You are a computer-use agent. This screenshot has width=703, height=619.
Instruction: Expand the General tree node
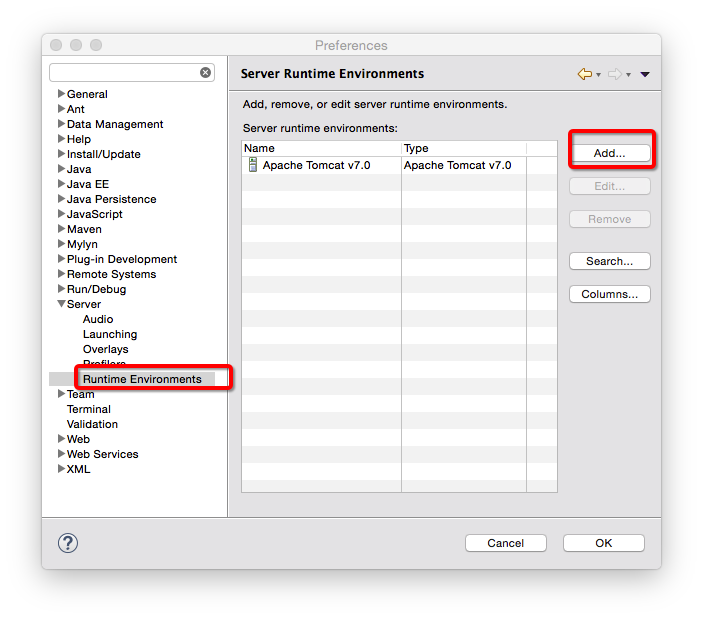click(61, 94)
